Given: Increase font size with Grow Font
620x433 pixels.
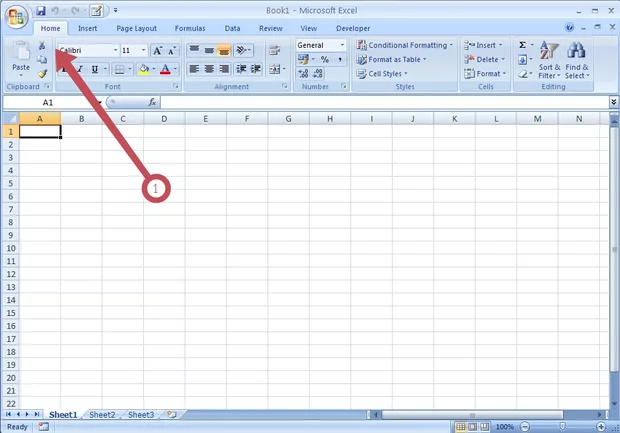Looking at the screenshot, I should (157, 51).
